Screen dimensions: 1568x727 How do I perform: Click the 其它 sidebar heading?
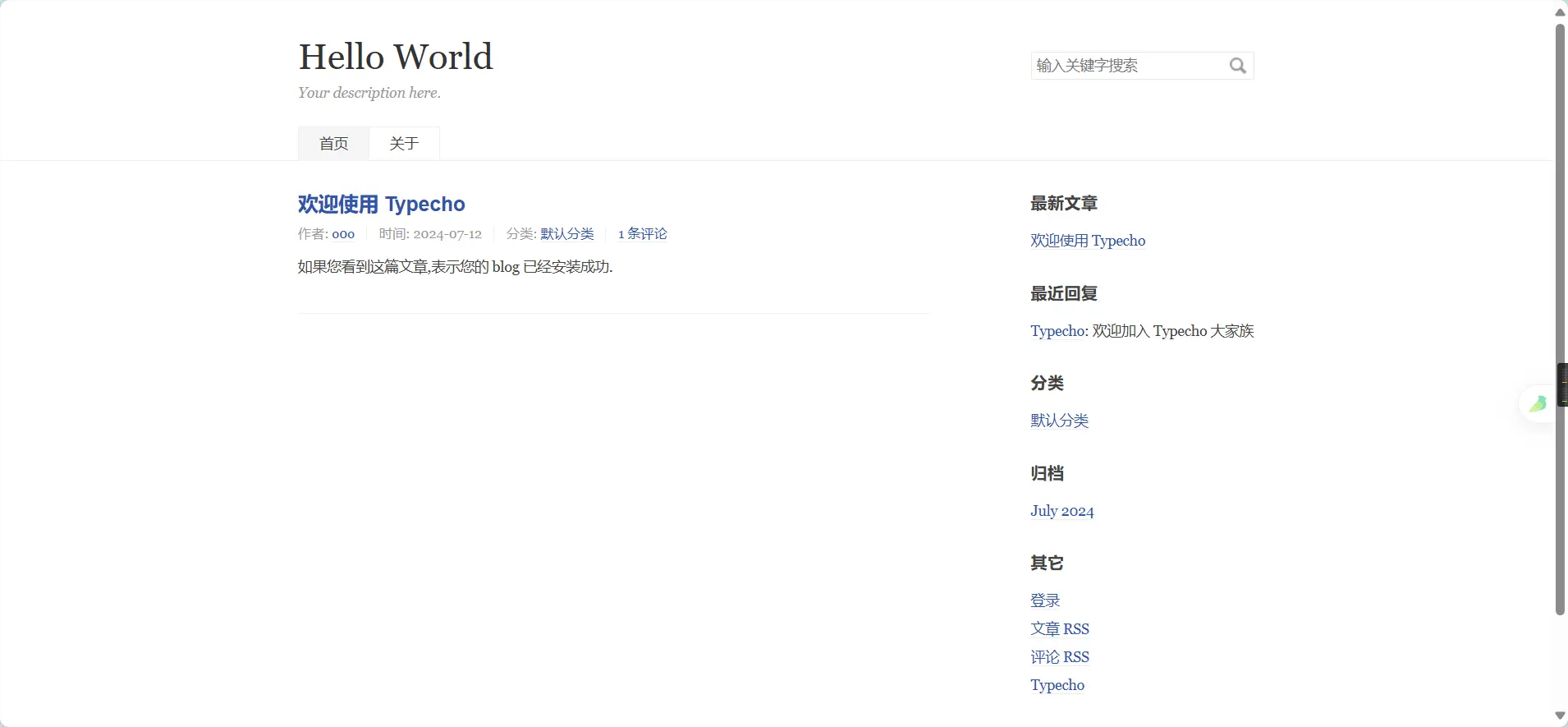[1048, 564]
